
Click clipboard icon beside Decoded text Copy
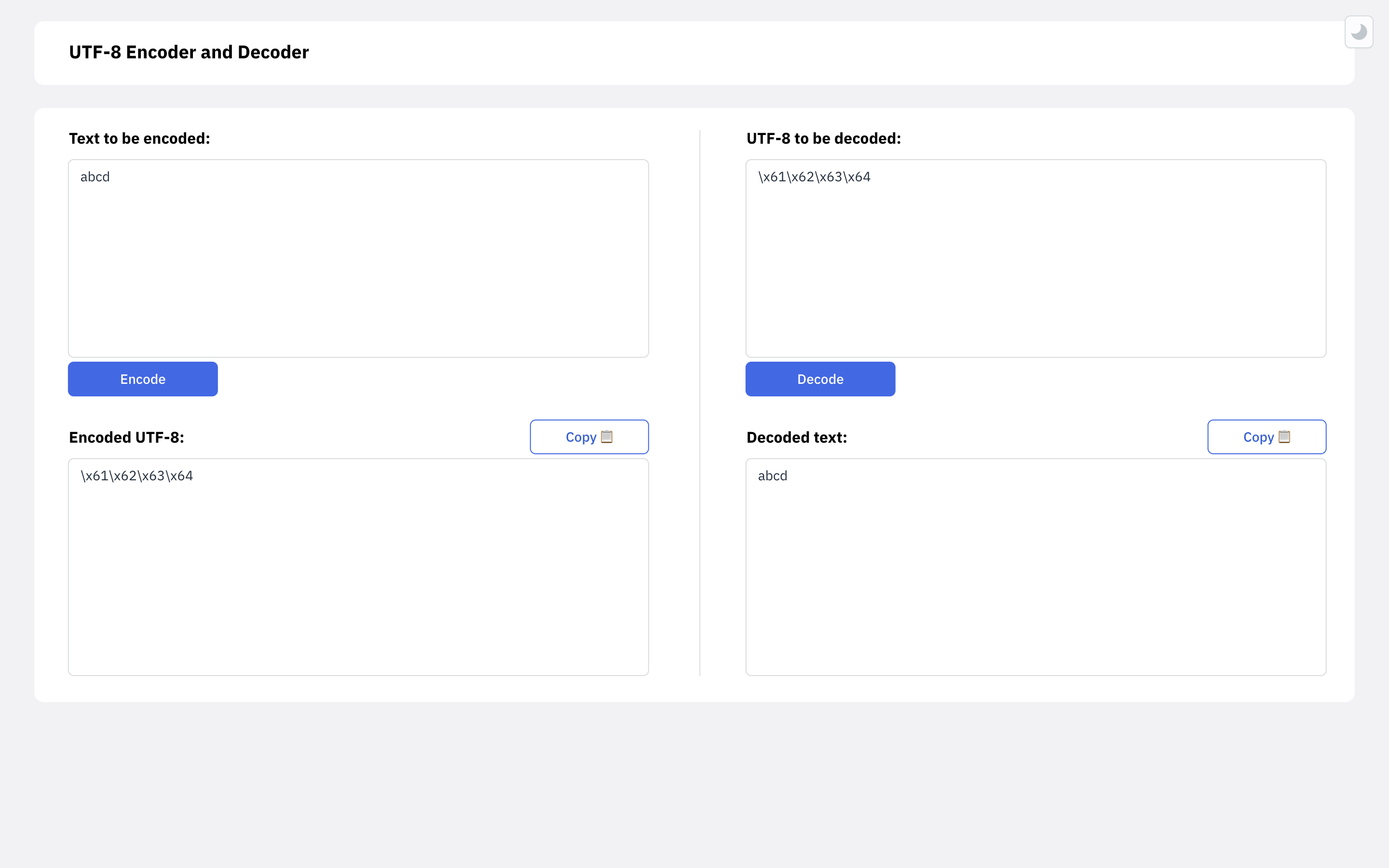coord(1284,437)
